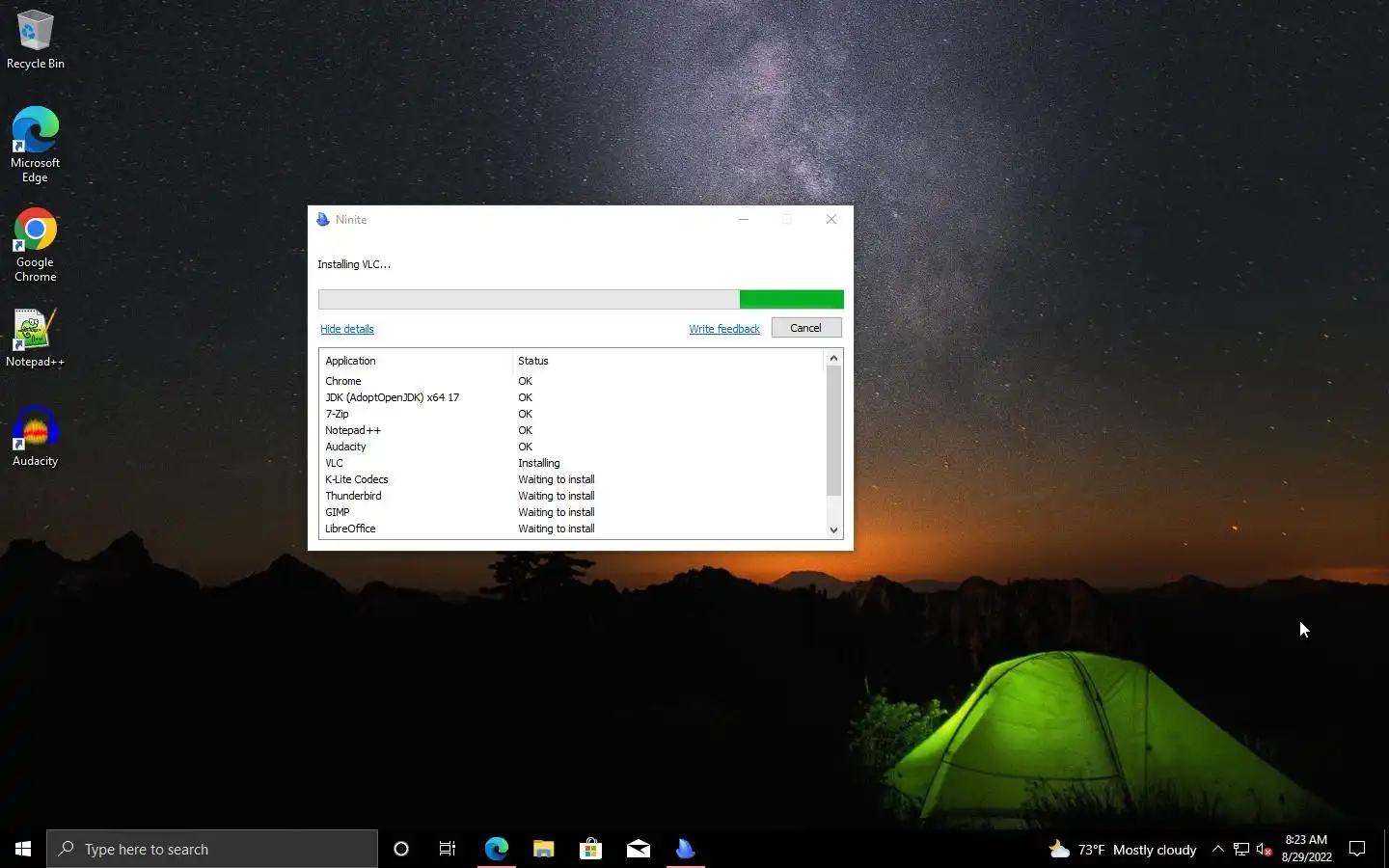Select the Notepad++ row in Ninite list

pos(573,430)
